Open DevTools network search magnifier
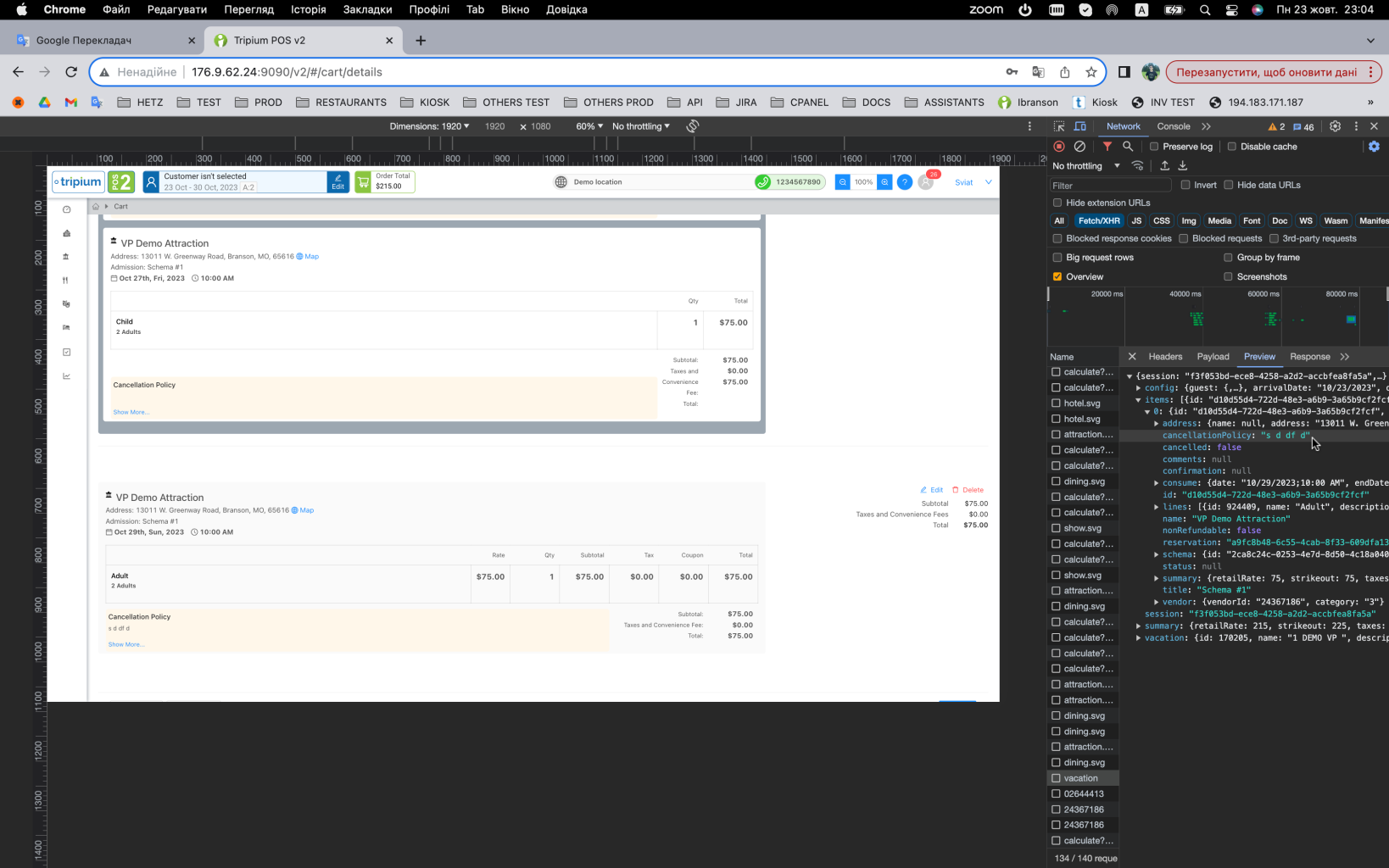Image resolution: width=1389 pixels, height=868 pixels. tap(1128, 147)
